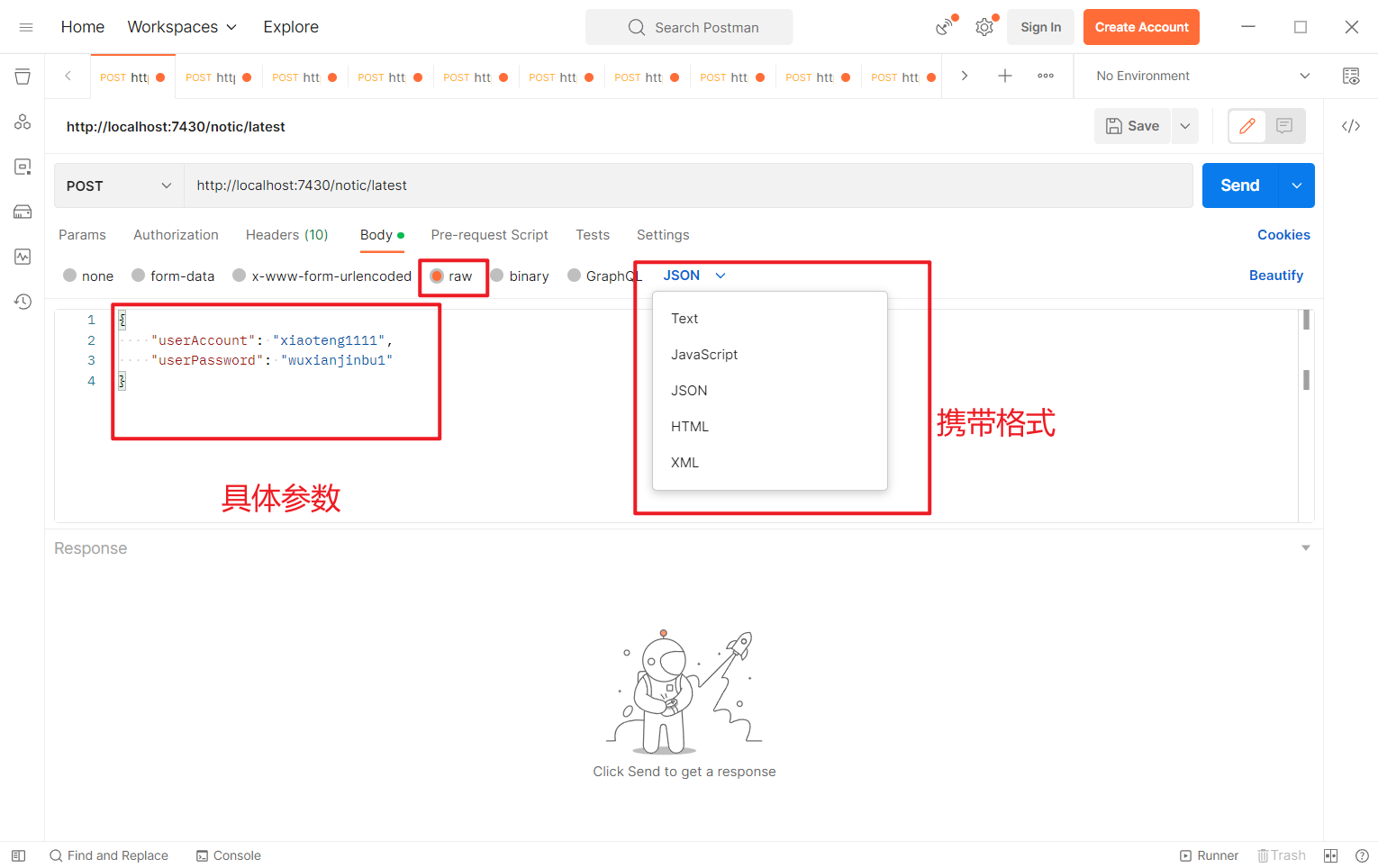Image resolution: width=1378 pixels, height=868 pixels.
Task: Click the Beautify link
Action: 1276,275
